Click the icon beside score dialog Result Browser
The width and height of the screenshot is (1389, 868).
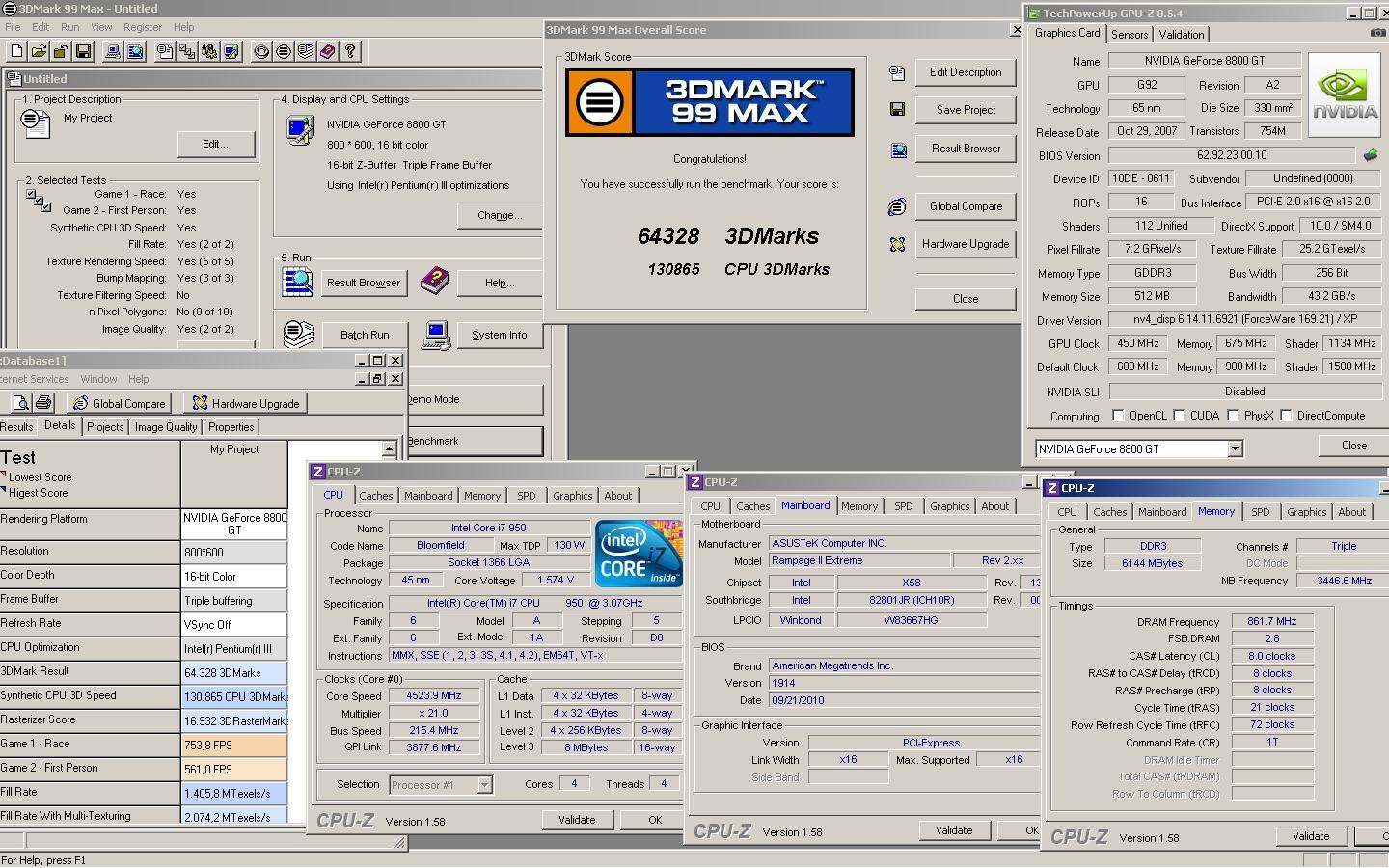click(898, 149)
